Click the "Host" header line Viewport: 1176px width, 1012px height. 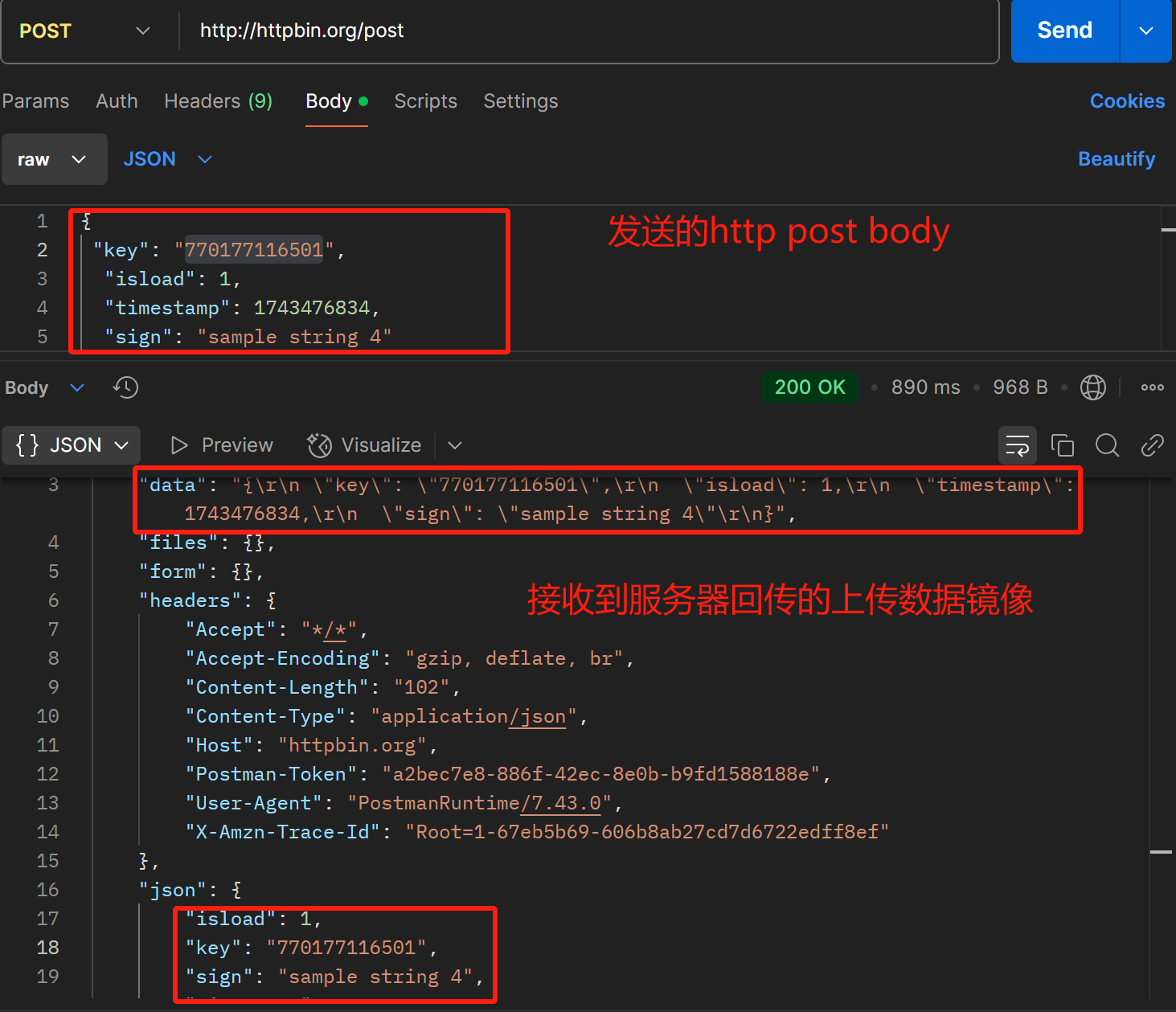pos(312,745)
